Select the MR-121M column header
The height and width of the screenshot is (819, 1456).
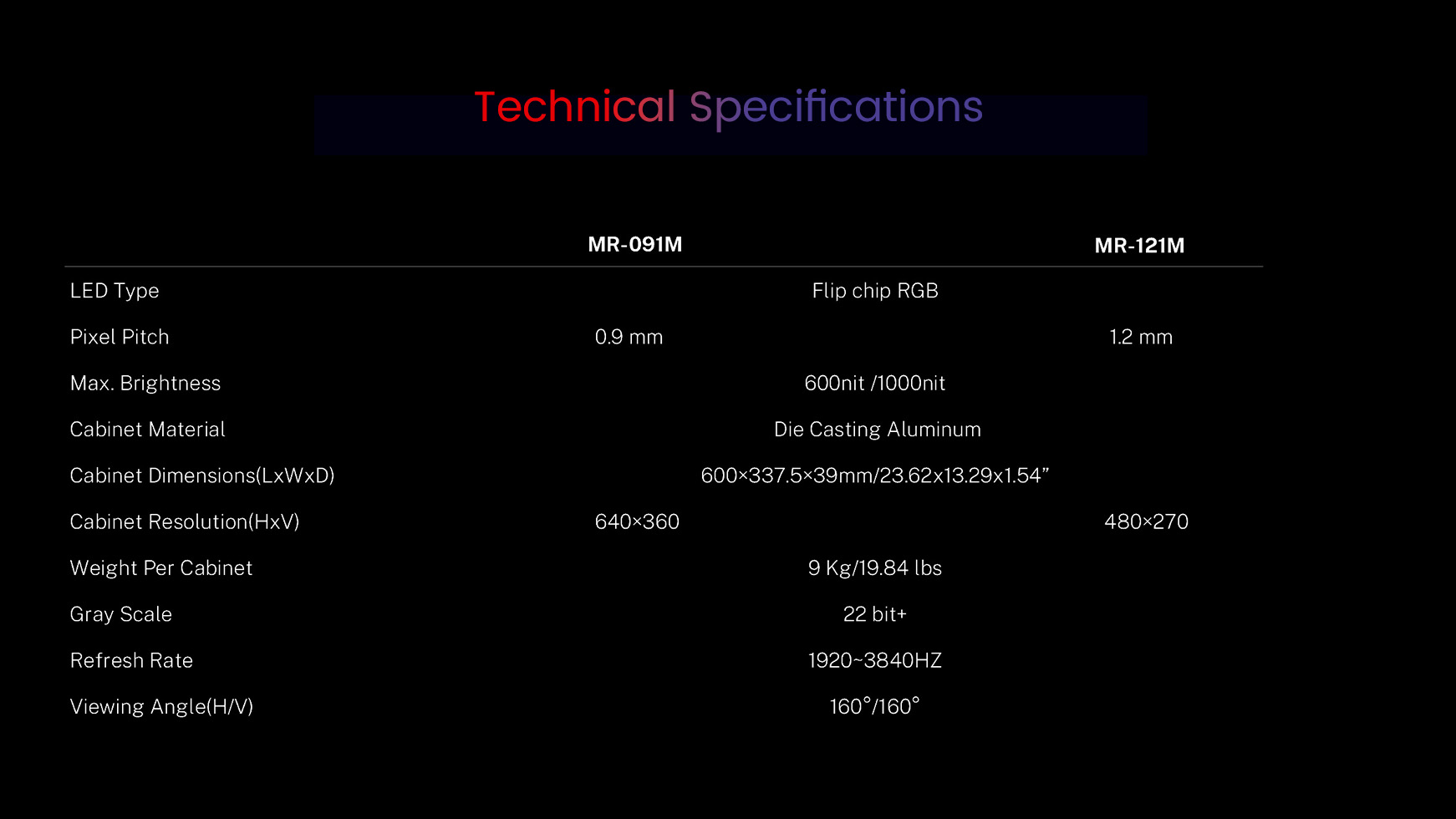(1139, 246)
